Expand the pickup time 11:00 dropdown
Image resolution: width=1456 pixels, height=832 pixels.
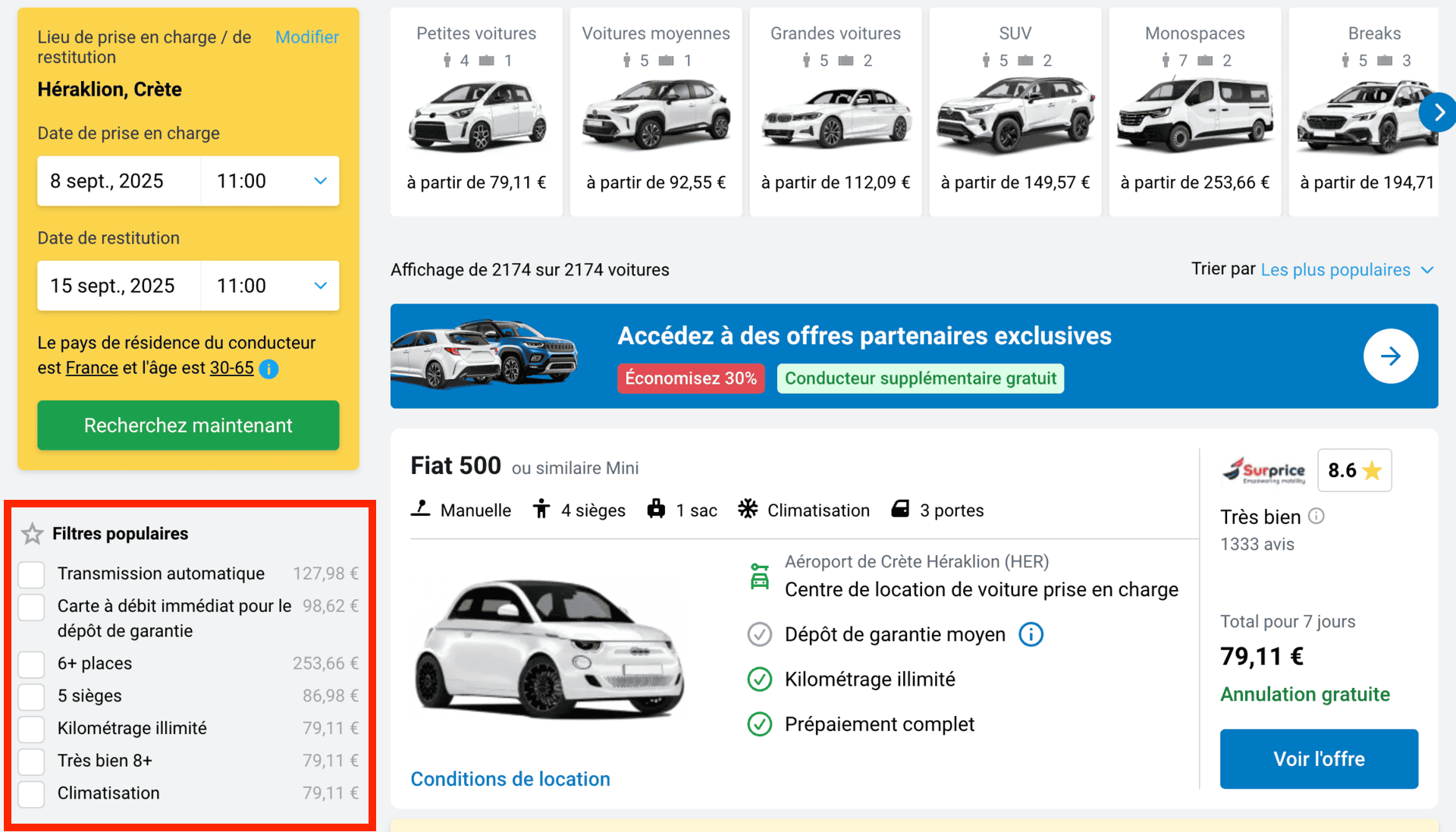(270, 181)
